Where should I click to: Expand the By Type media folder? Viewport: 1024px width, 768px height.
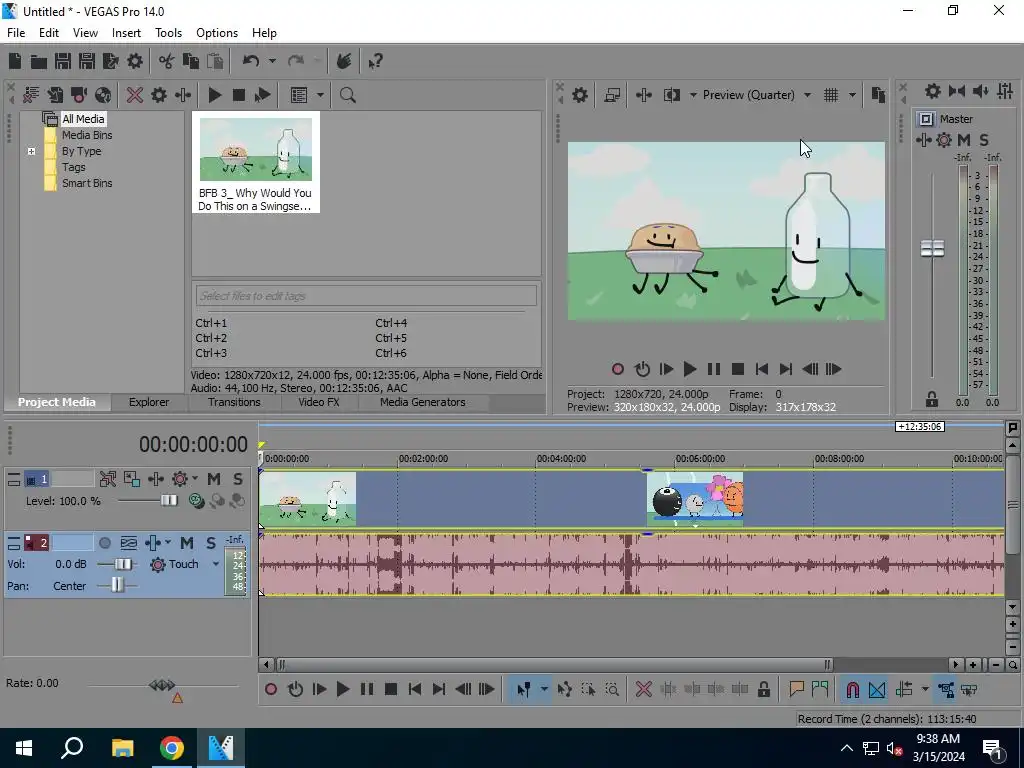click(31, 152)
